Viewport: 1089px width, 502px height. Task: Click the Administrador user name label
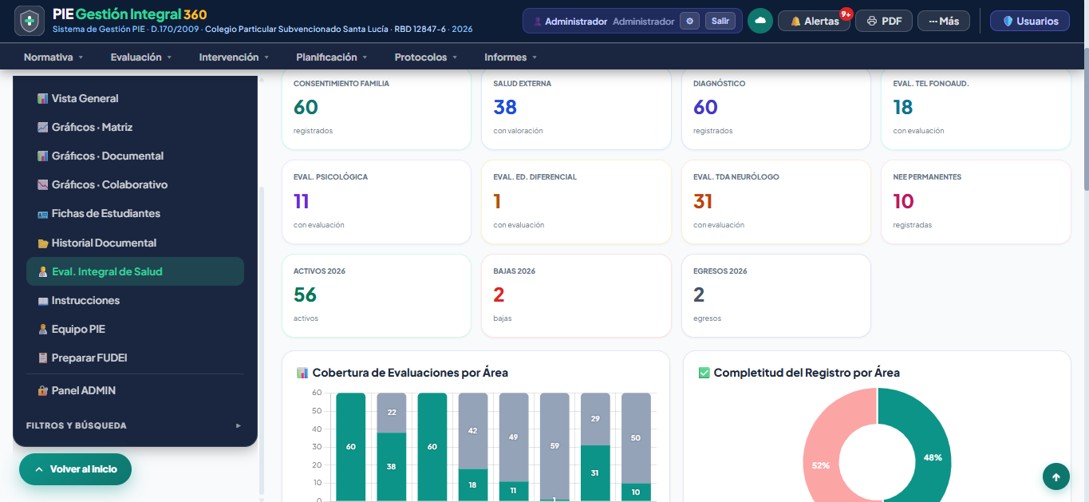click(x=576, y=22)
